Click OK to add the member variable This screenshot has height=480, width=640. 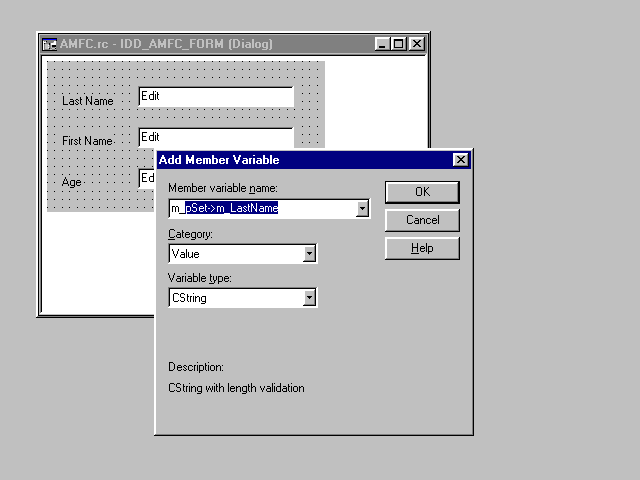tap(422, 192)
